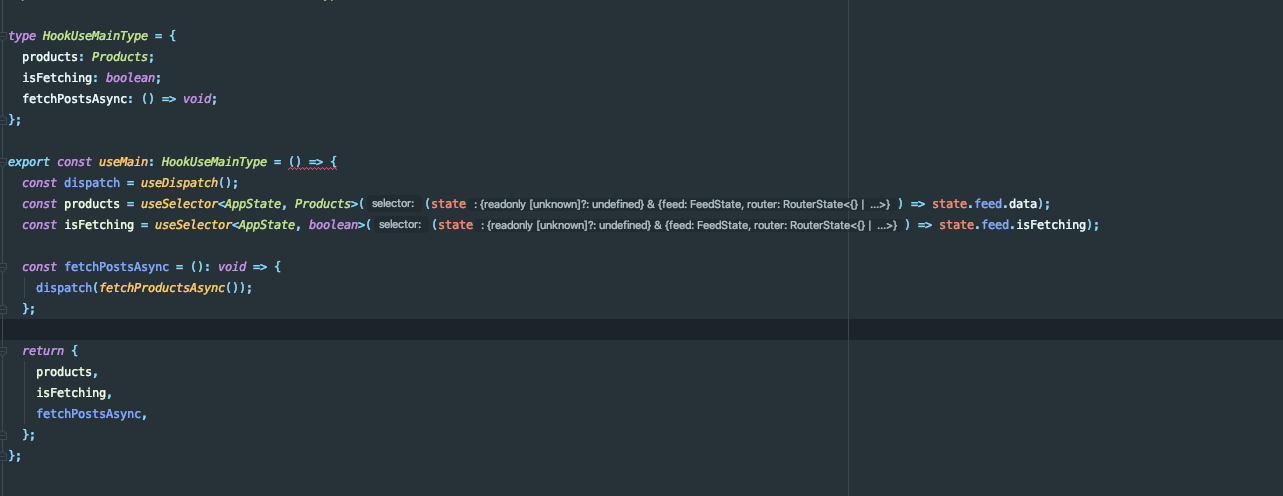
Task: Collapse the HookUseMainType type block fold marker
Action: pos(4,36)
